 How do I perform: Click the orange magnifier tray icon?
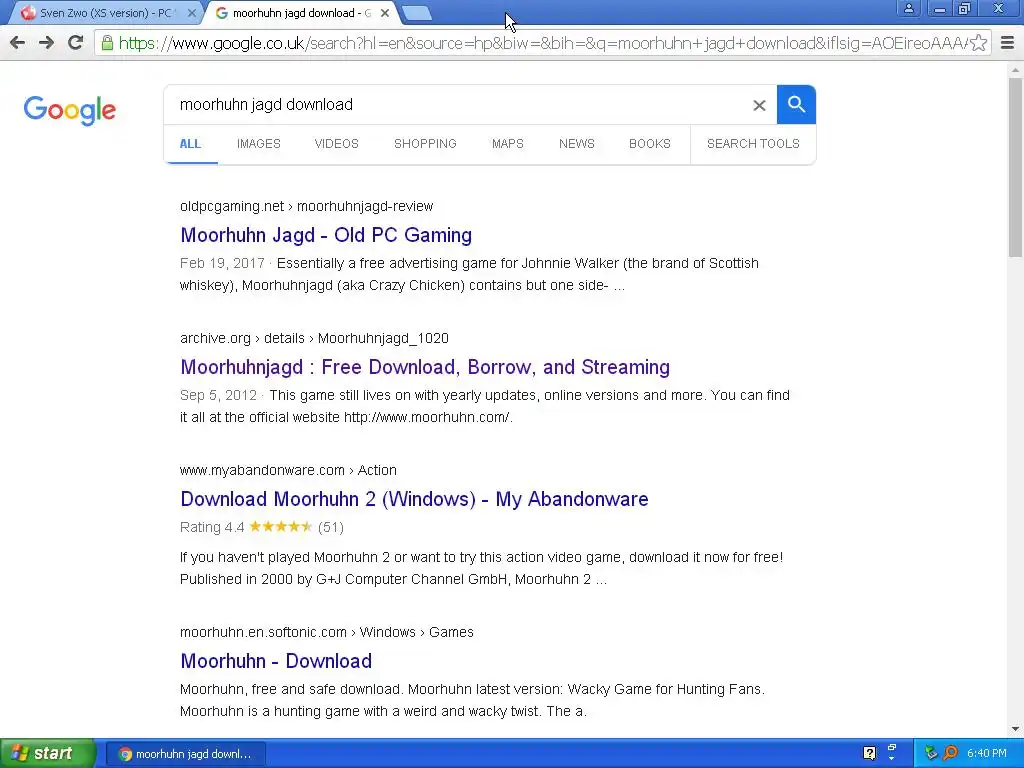tap(950, 753)
